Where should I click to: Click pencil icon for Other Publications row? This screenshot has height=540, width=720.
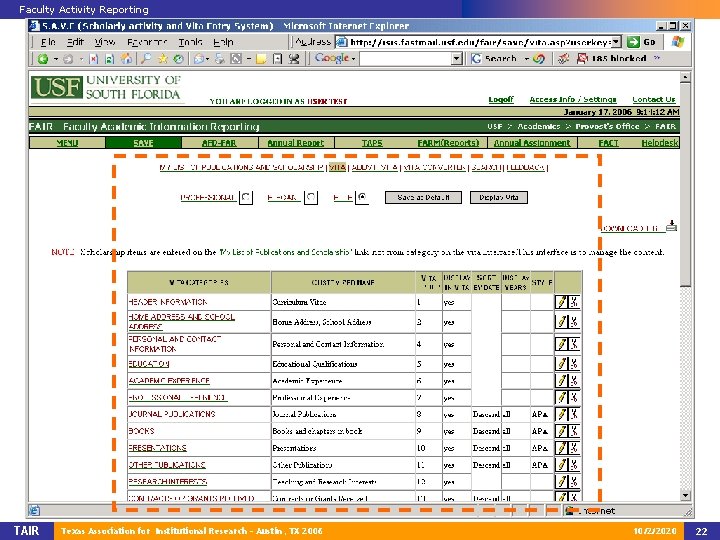pyautogui.click(x=561, y=465)
